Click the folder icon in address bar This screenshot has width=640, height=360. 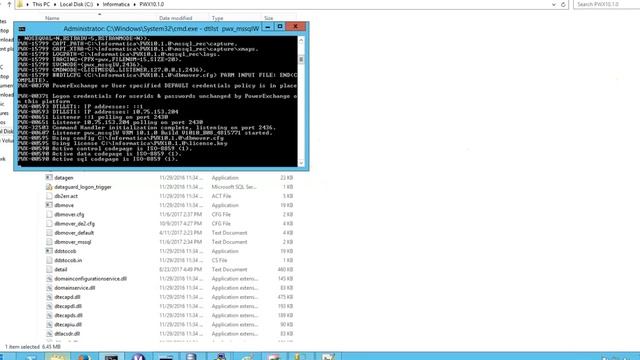(20, 4)
